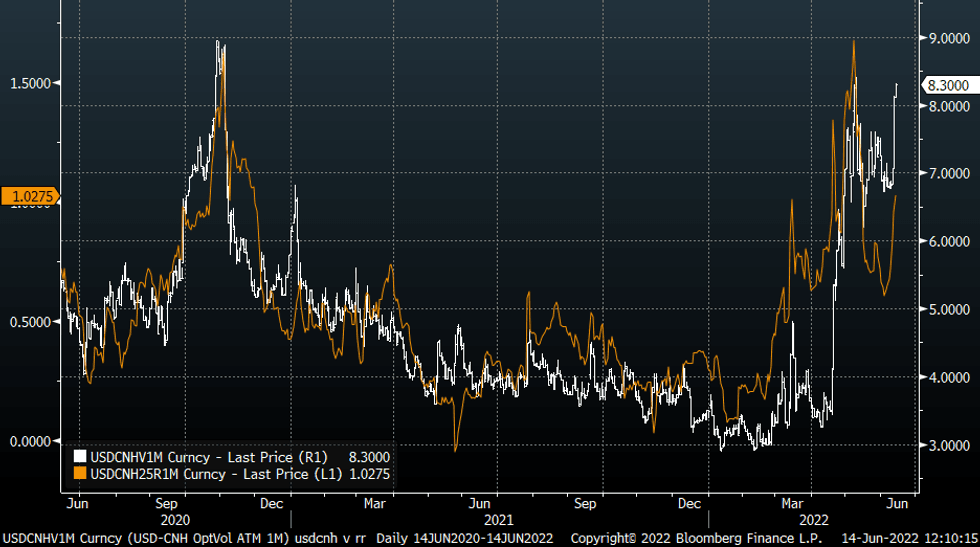Click the Daily 14JUN2020-14JUN2022 date range text

coord(464,538)
